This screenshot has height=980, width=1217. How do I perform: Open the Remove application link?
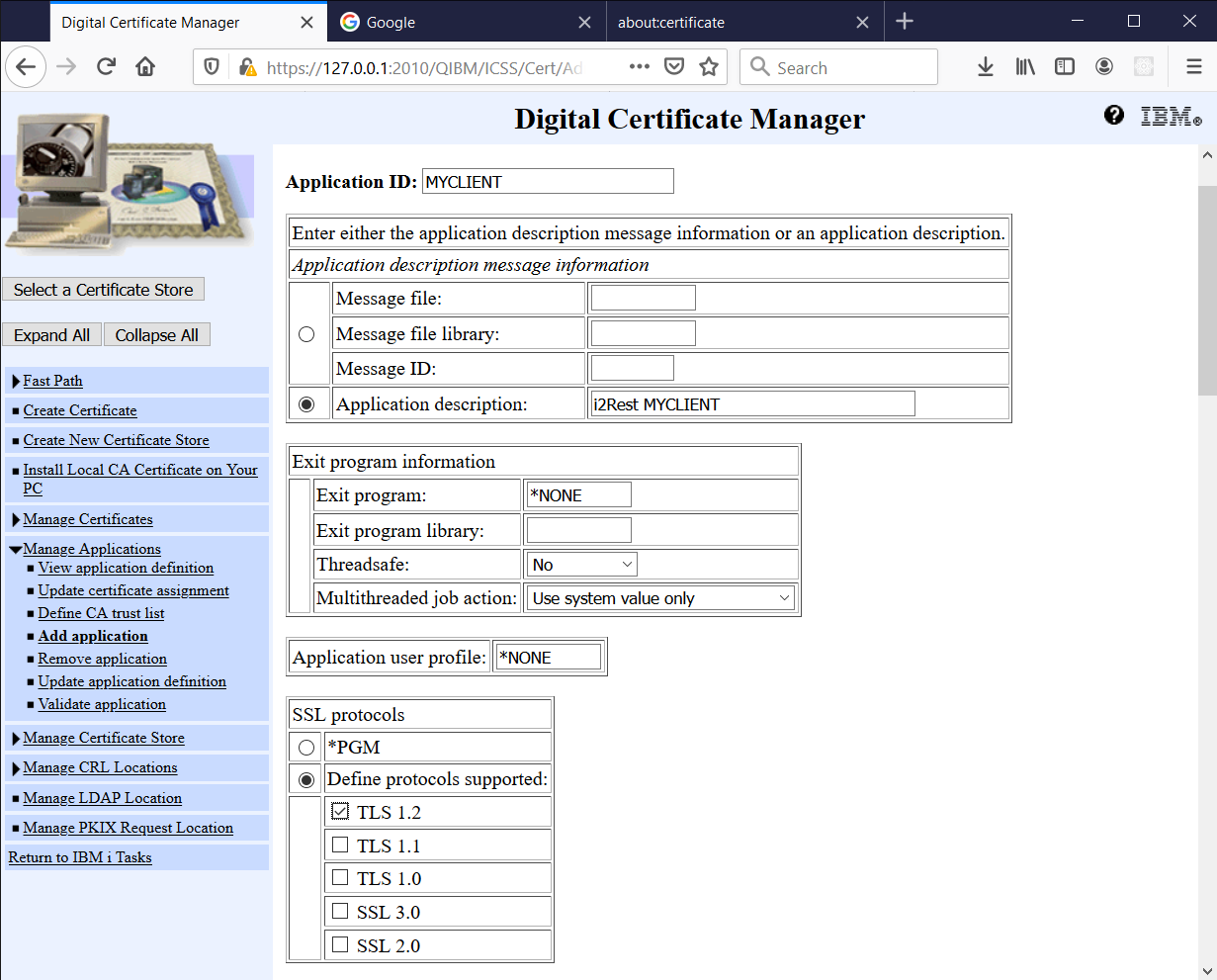point(102,659)
